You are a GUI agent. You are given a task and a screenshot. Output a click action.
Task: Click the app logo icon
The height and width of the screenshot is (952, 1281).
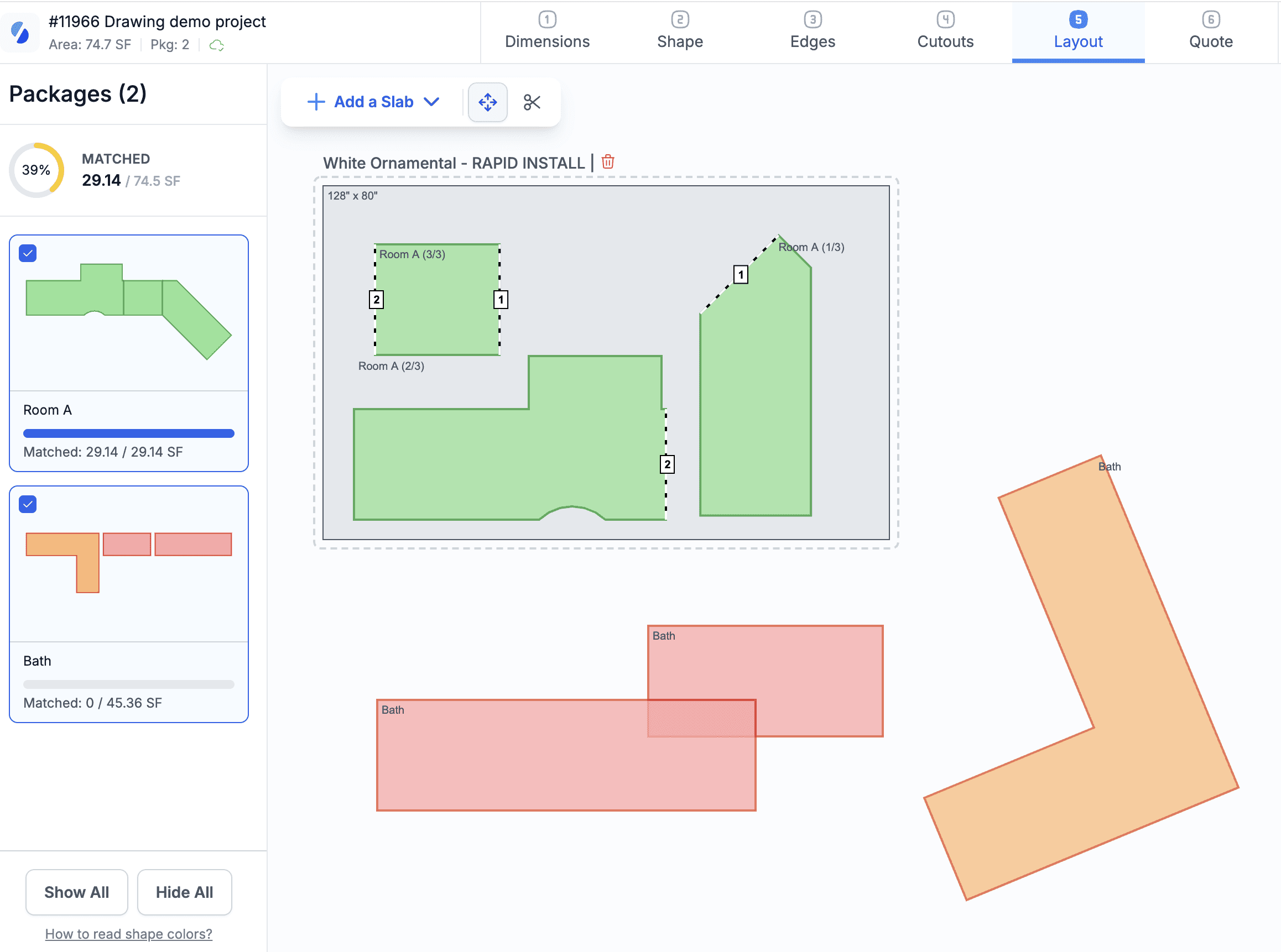20,32
